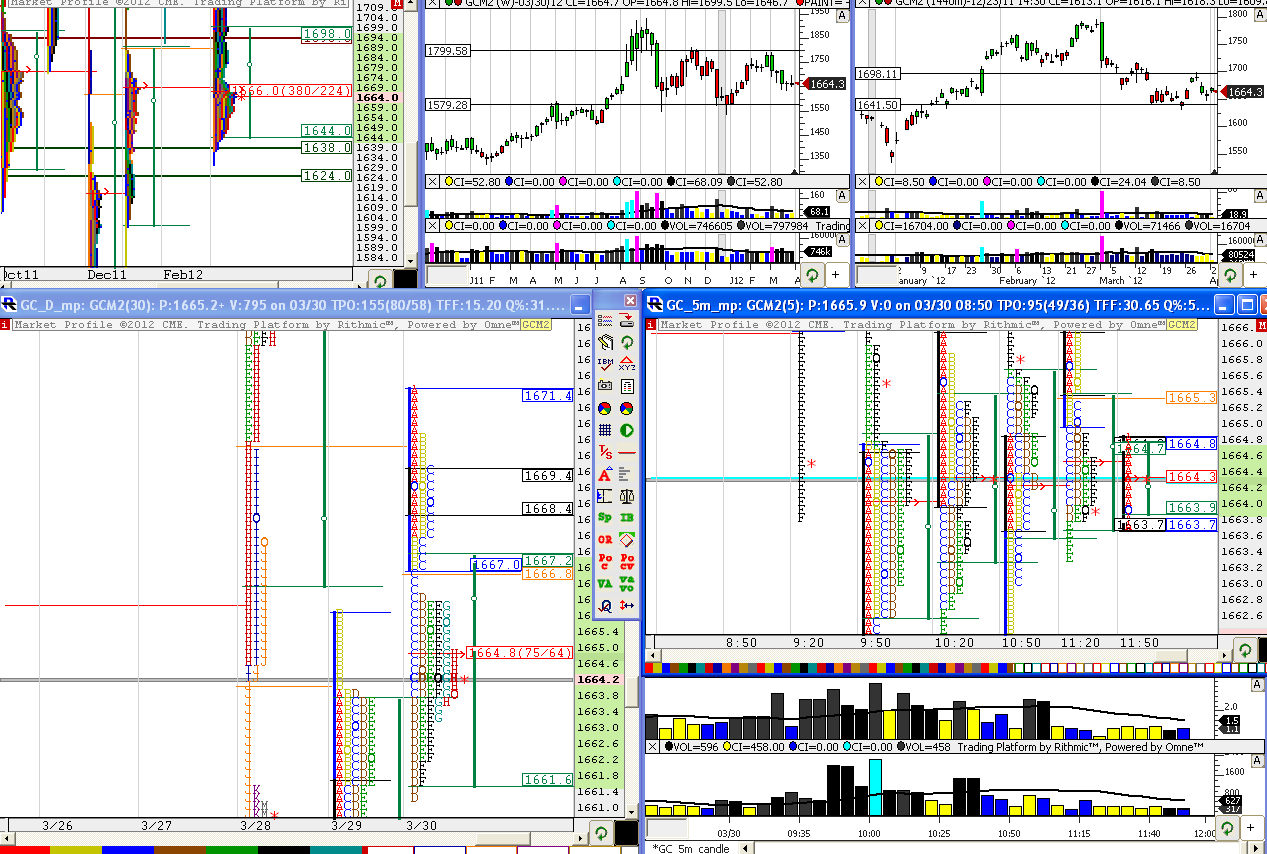Click the pencil notes icon in tool palette

[605, 342]
